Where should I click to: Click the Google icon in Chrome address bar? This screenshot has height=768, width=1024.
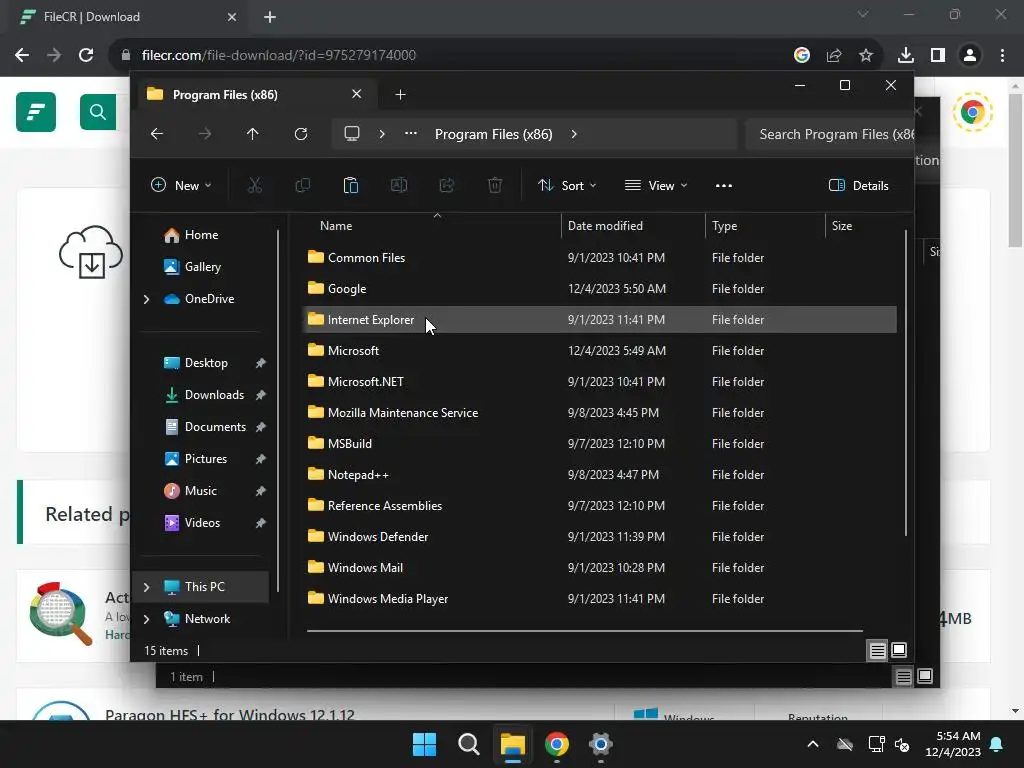[x=802, y=55]
